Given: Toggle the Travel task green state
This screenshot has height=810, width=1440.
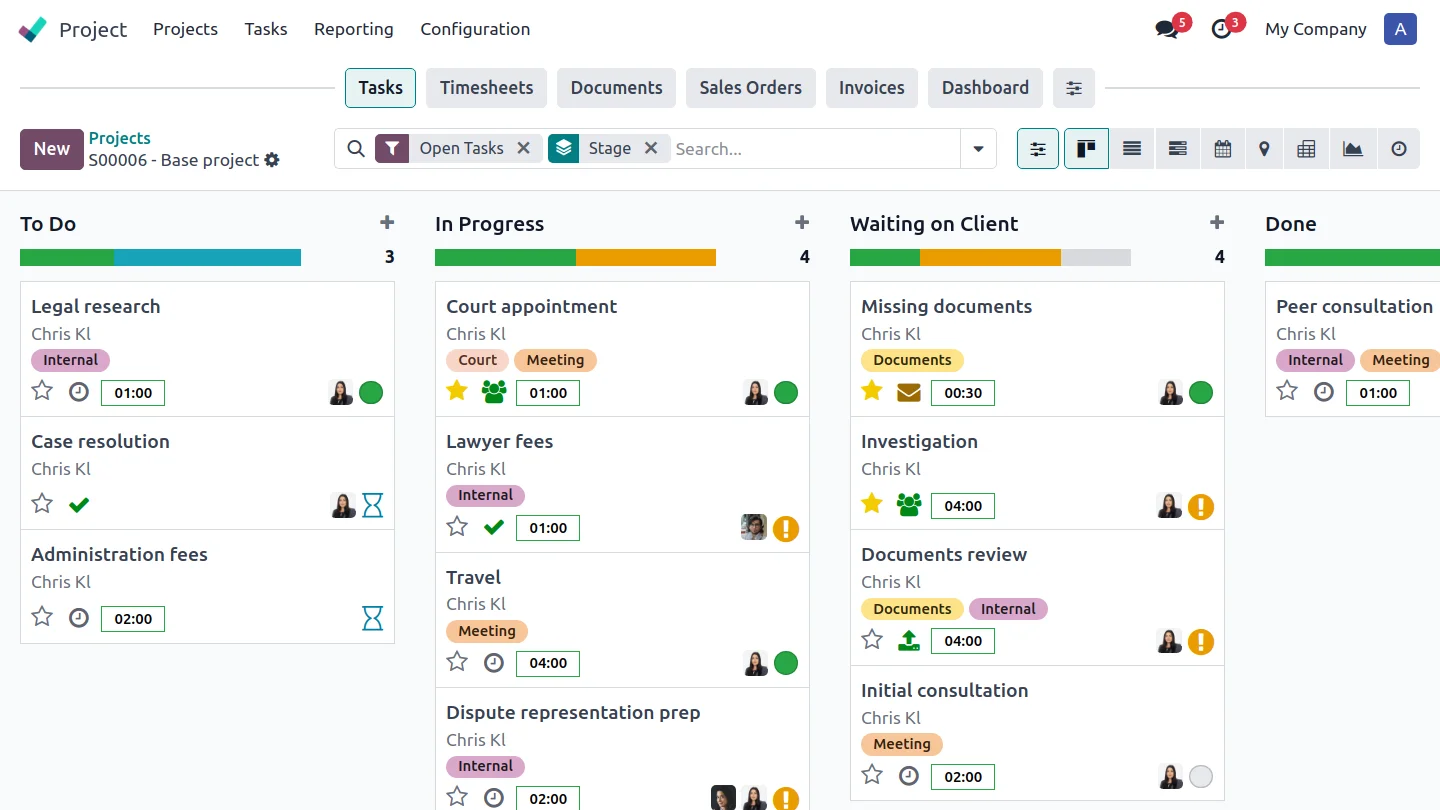Looking at the screenshot, I should (x=786, y=663).
